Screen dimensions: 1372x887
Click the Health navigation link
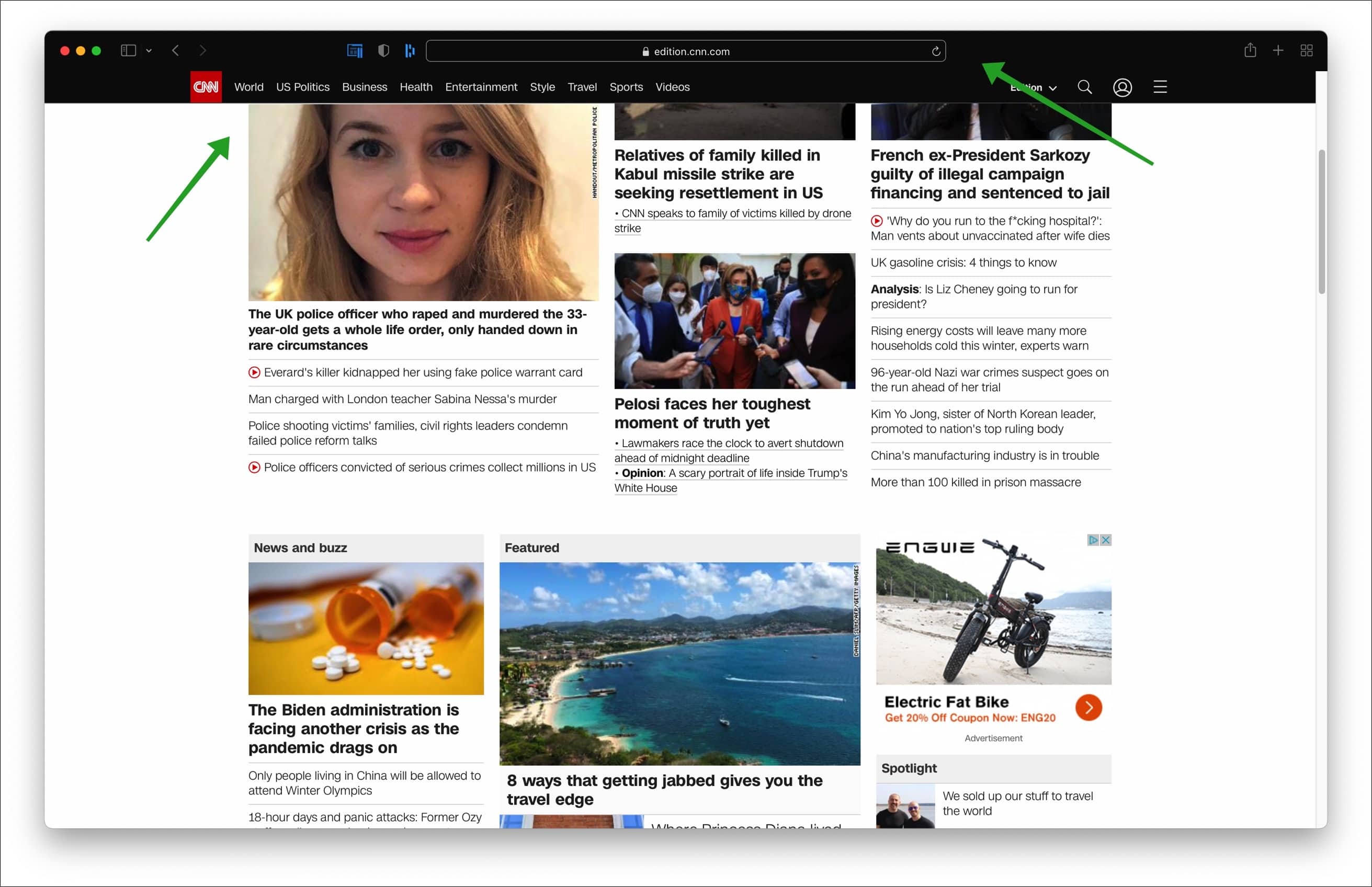pos(416,87)
